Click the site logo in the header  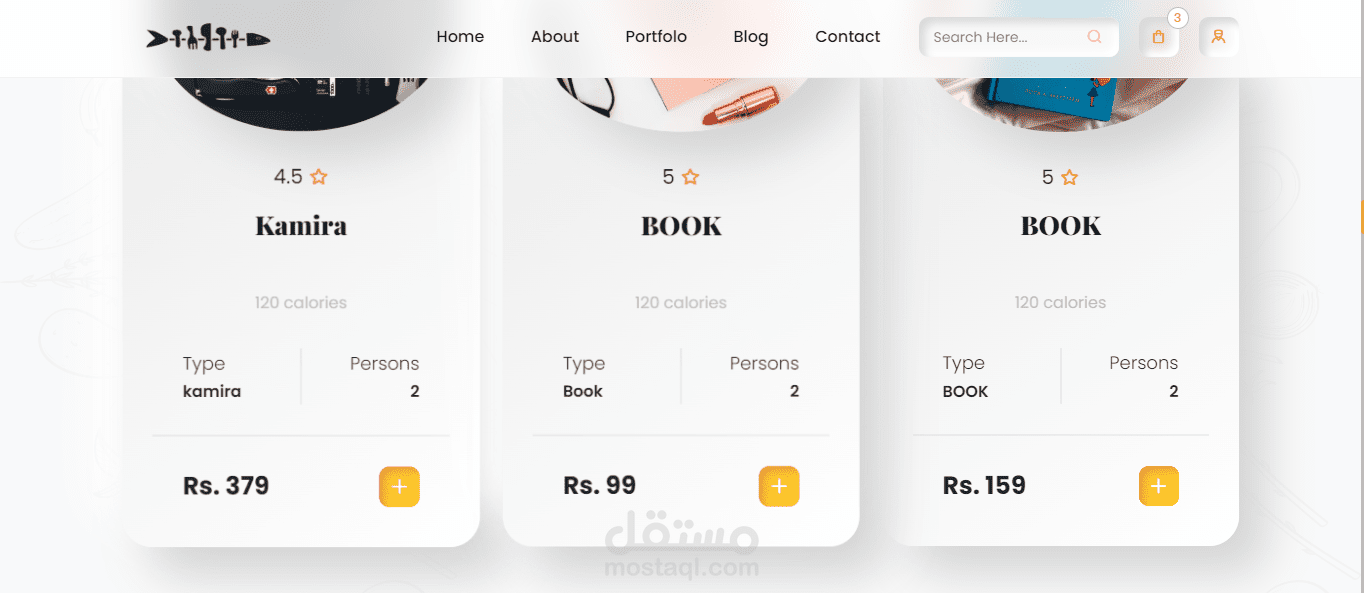[x=208, y=38]
